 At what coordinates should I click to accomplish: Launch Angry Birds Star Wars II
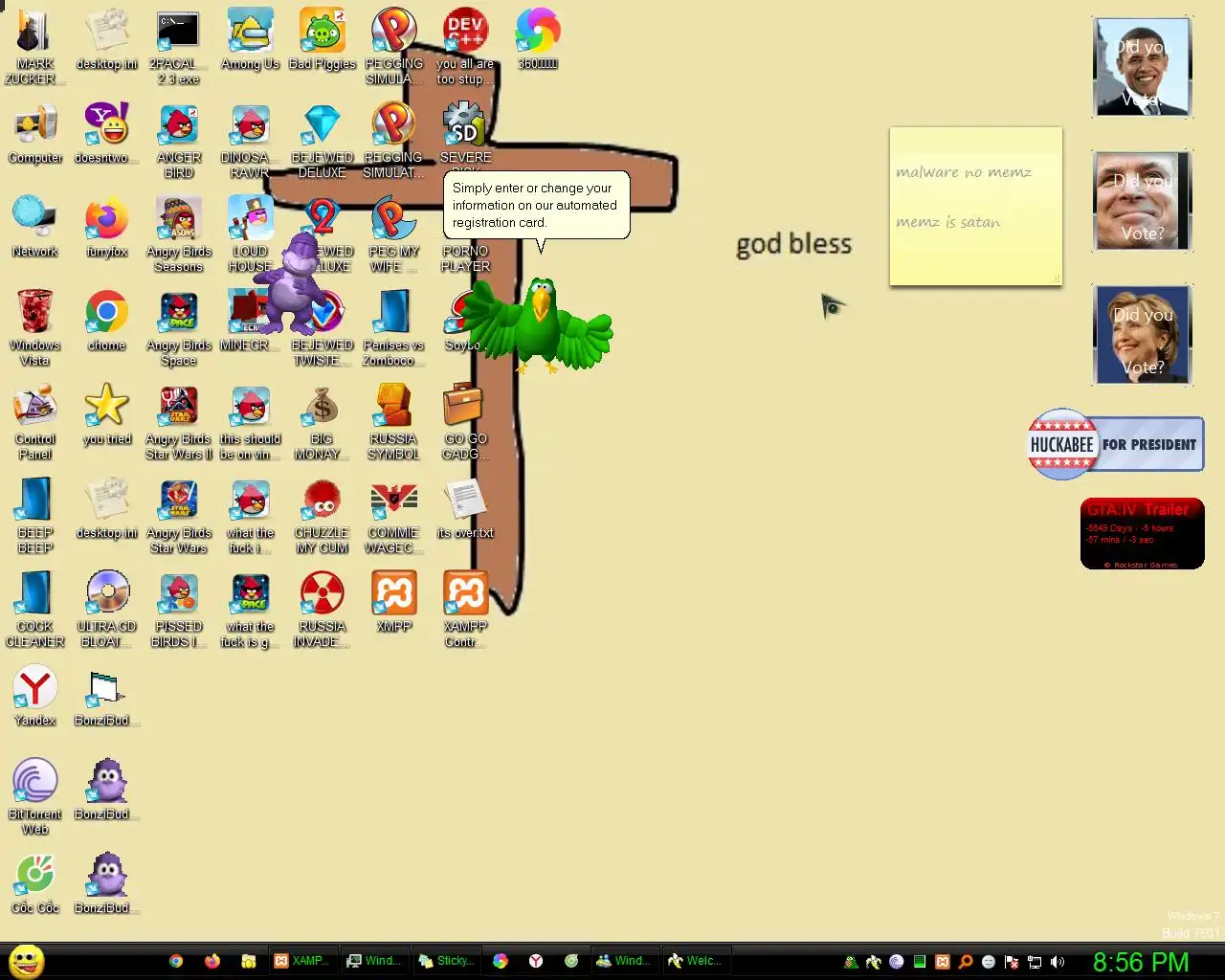click(179, 422)
